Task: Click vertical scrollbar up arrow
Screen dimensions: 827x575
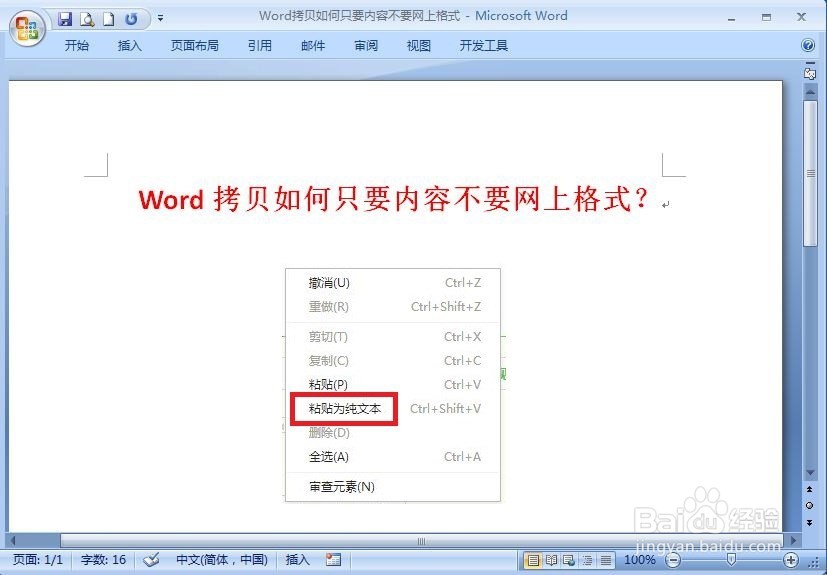Action: (810, 91)
